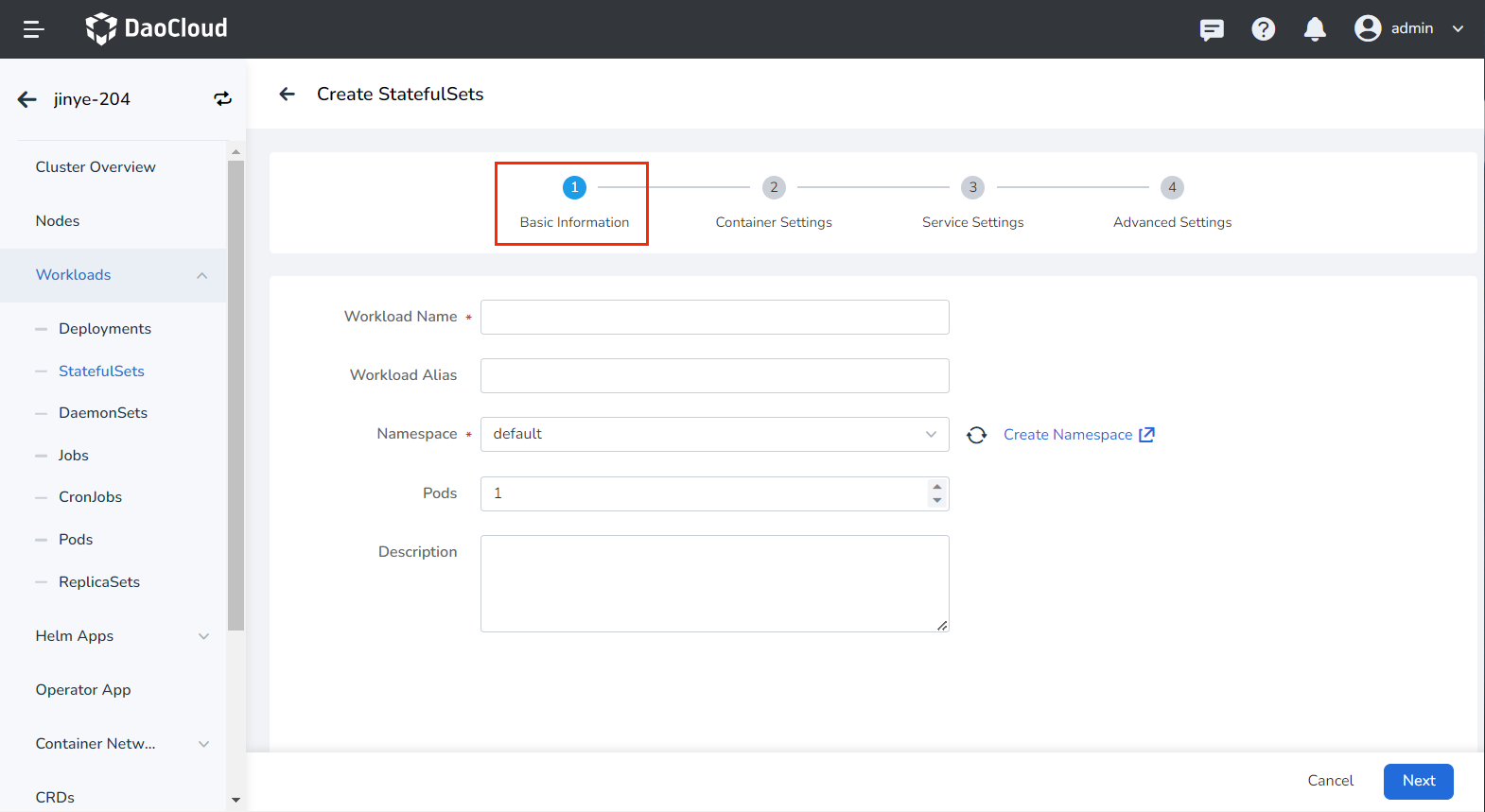Click the switch cluster icon beside jinye-204
This screenshot has height=812, width=1485.
(x=222, y=99)
